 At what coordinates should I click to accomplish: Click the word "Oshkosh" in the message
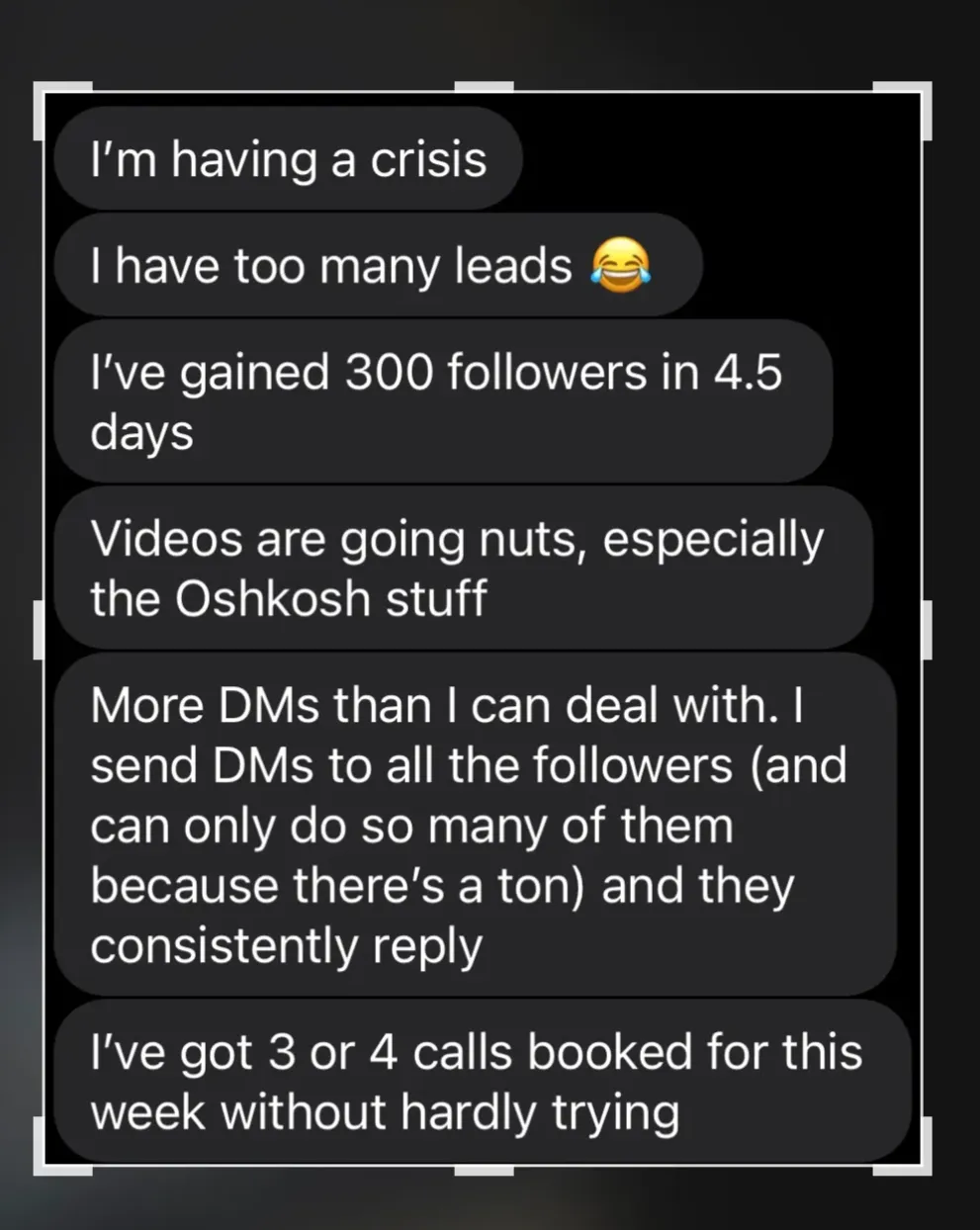point(272,598)
